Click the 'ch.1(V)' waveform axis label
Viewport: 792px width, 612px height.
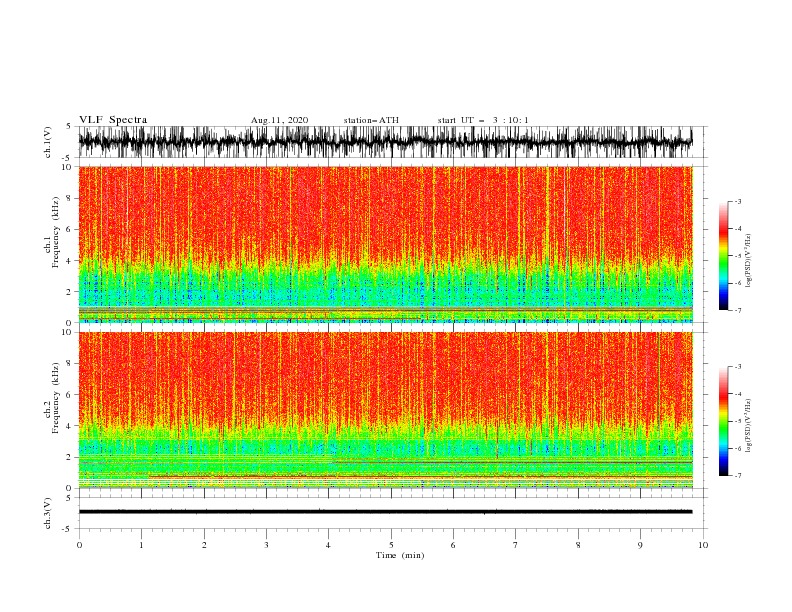coord(48,142)
